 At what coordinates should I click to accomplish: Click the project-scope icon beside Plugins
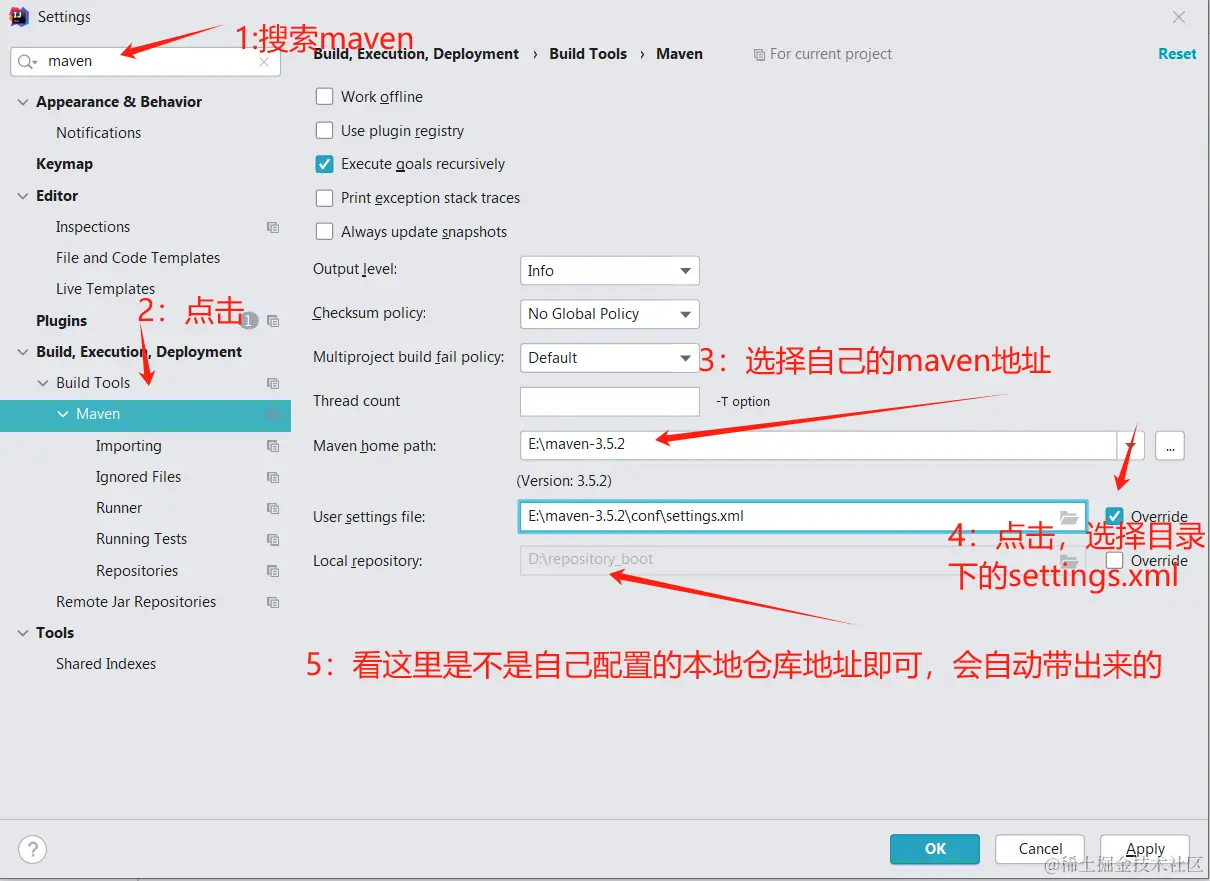tap(273, 321)
